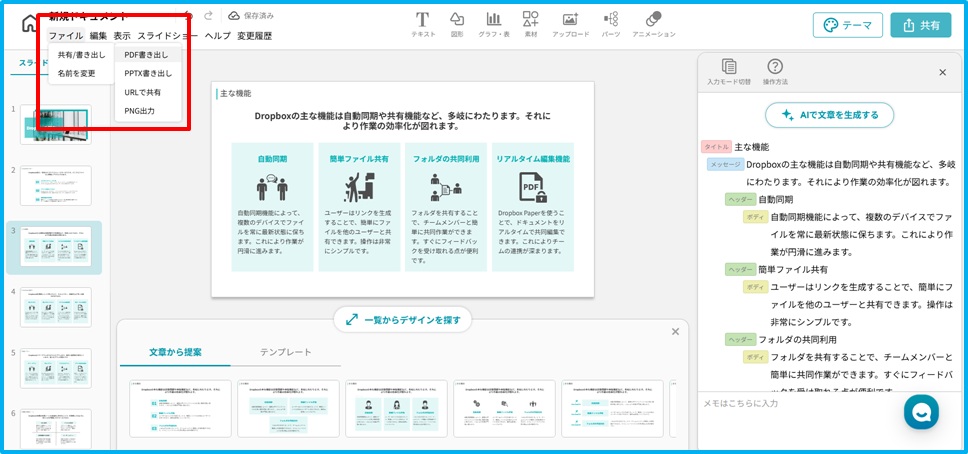
Task: Click the テーマ theme button
Action: click(x=848, y=25)
